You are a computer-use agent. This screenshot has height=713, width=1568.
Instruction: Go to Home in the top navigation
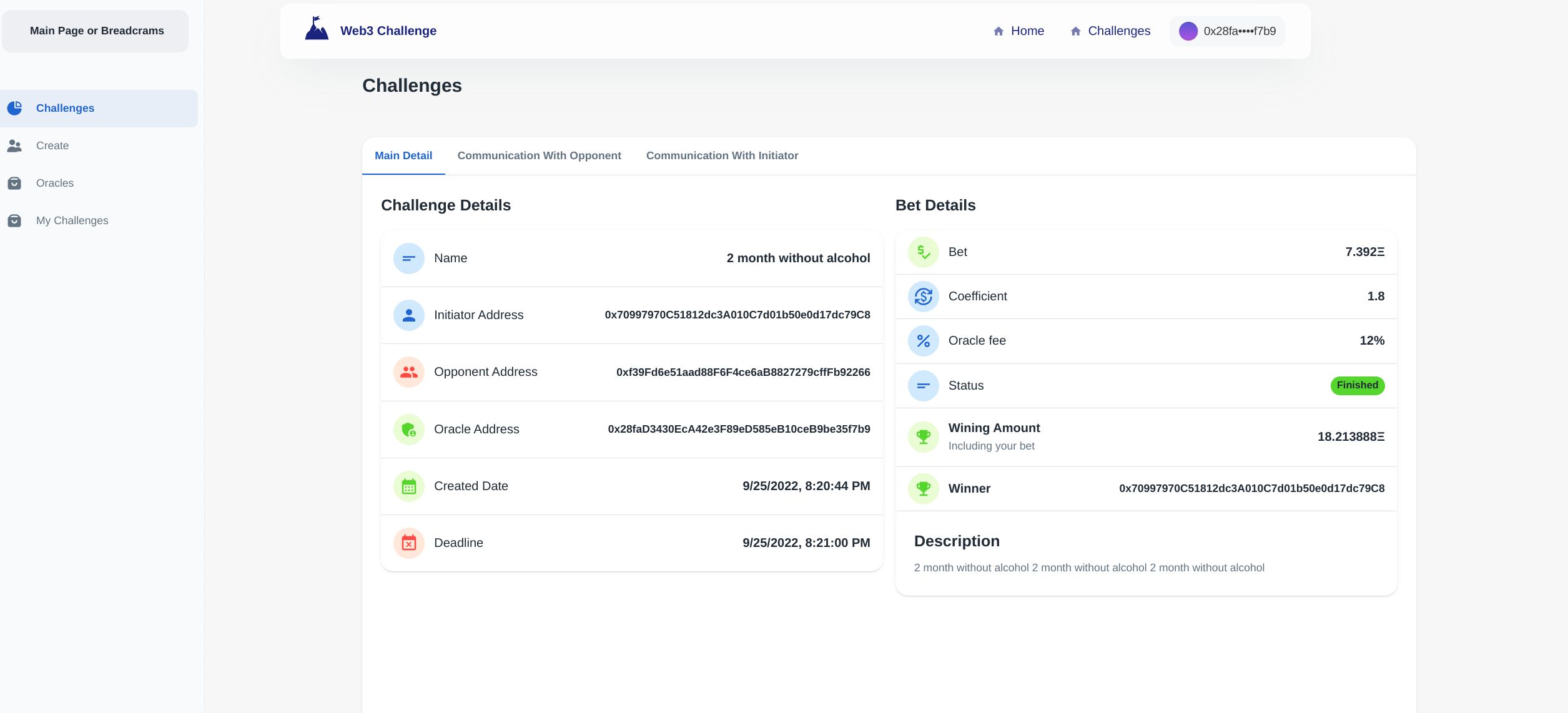pyautogui.click(x=1027, y=31)
